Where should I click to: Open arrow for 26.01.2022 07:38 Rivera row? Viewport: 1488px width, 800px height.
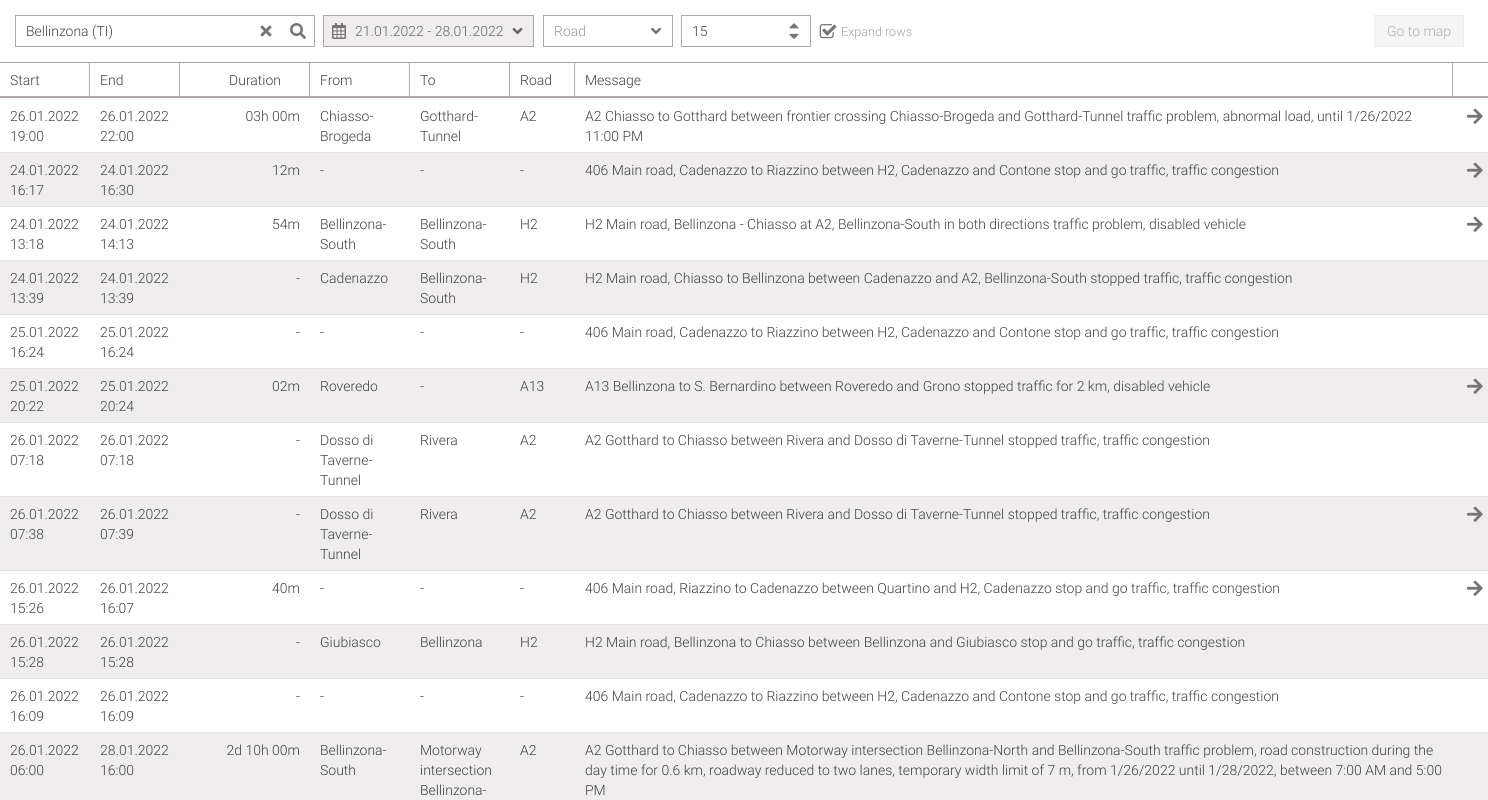point(1474,515)
